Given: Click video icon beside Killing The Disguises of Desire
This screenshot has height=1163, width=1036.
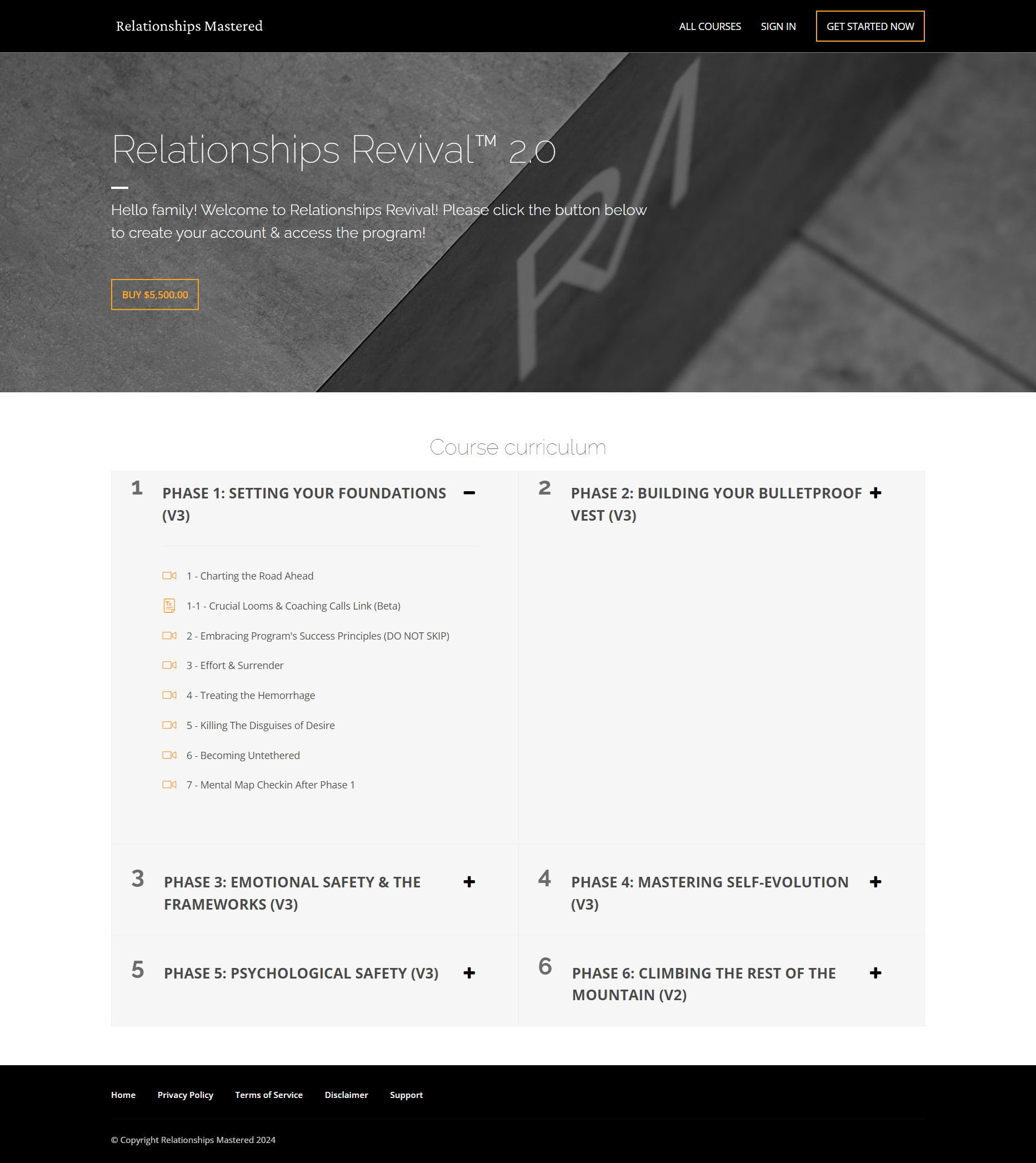Looking at the screenshot, I should [169, 725].
